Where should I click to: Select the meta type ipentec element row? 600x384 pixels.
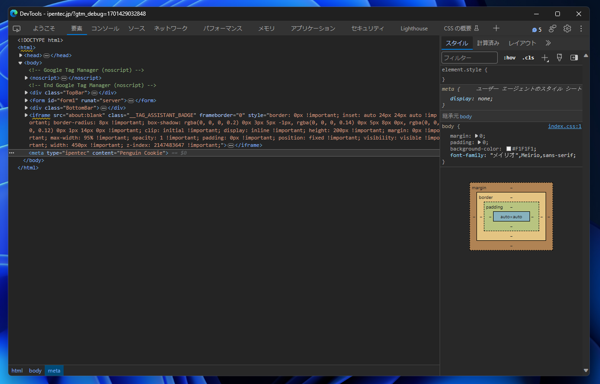(x=224, y=153)
